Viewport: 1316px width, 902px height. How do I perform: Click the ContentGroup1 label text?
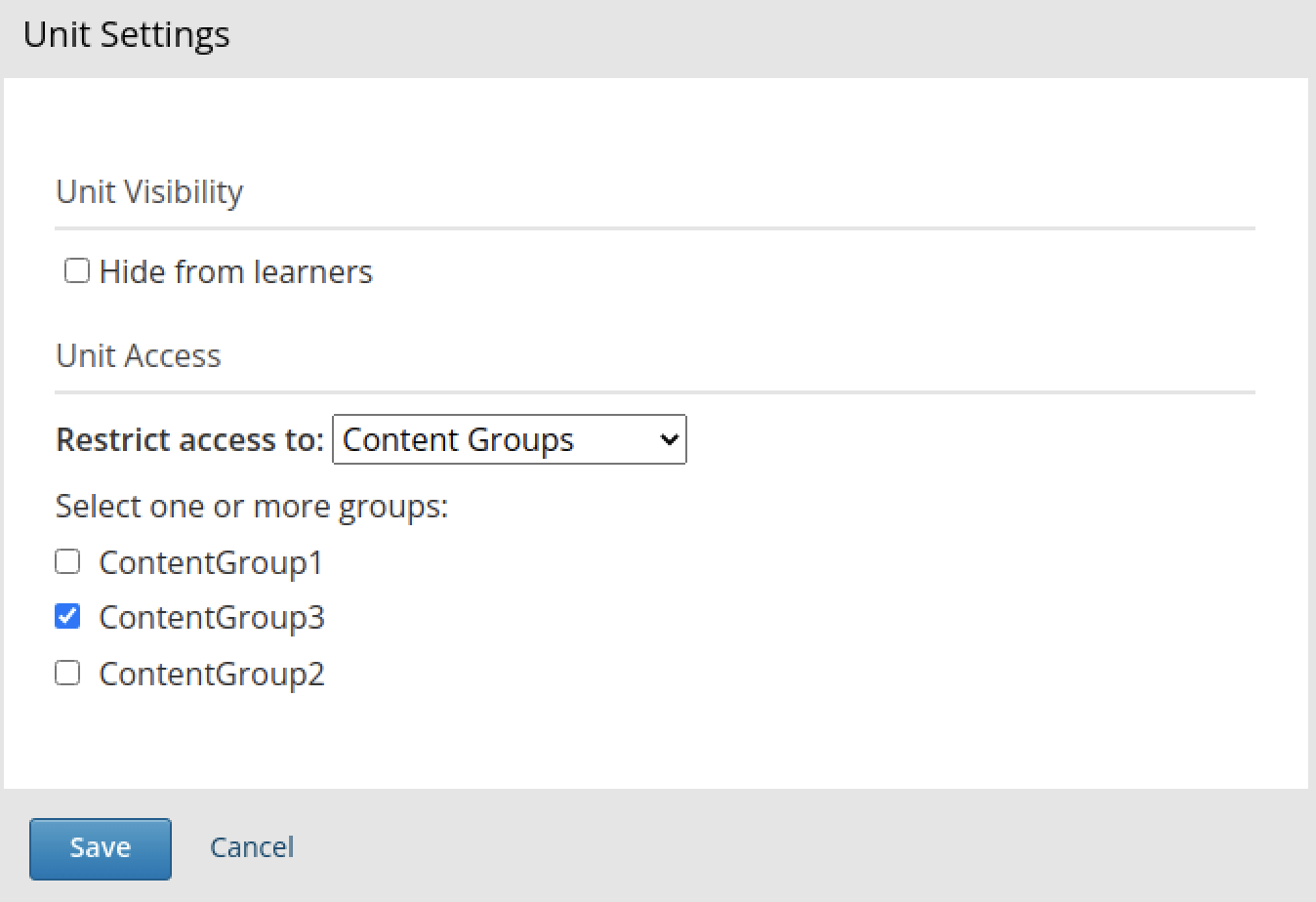click(x=211, y=563)
